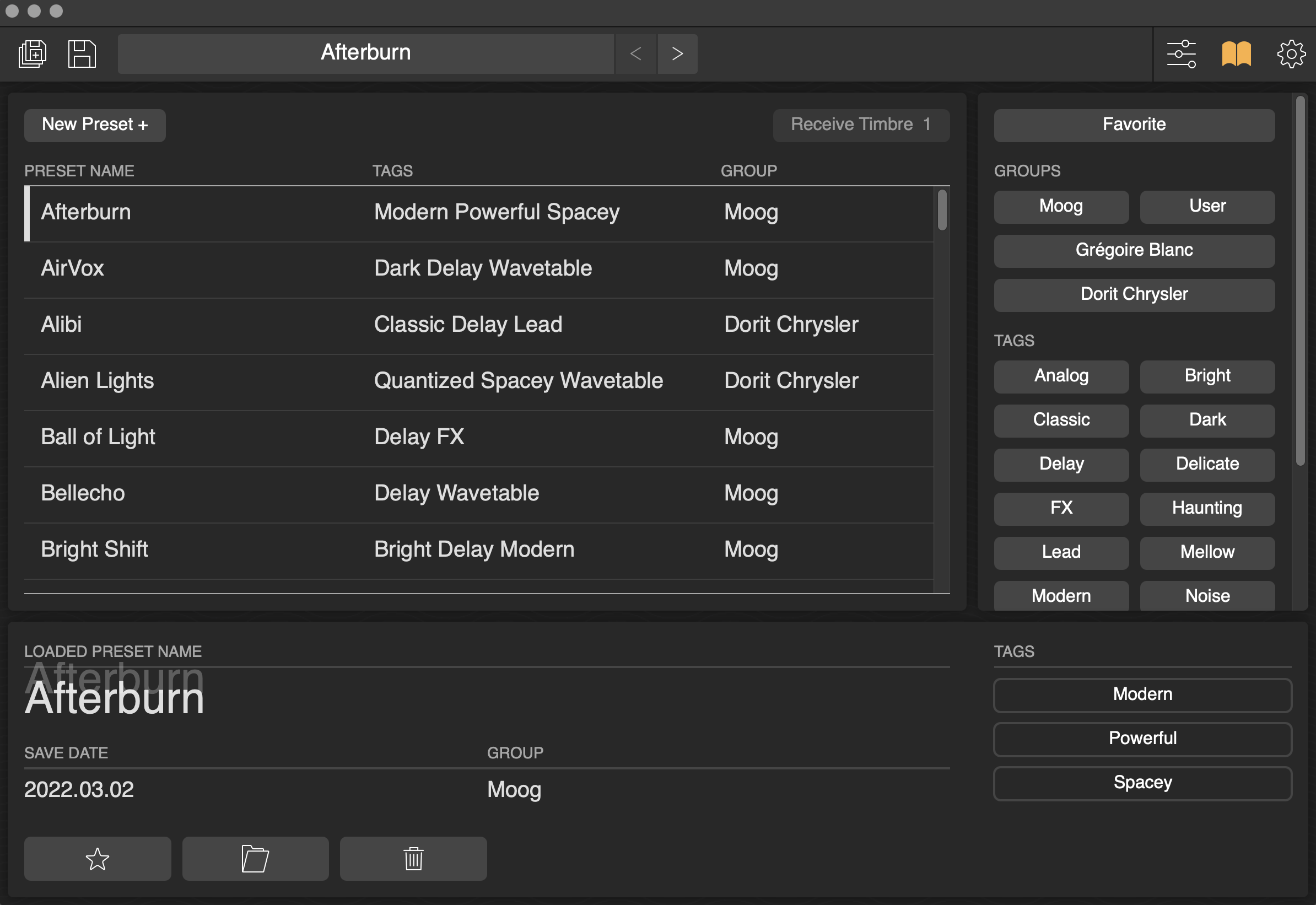Toggle the Moog group filter
The image size is (1316, 905).
pyautogui.click(x=1061, y=206)
